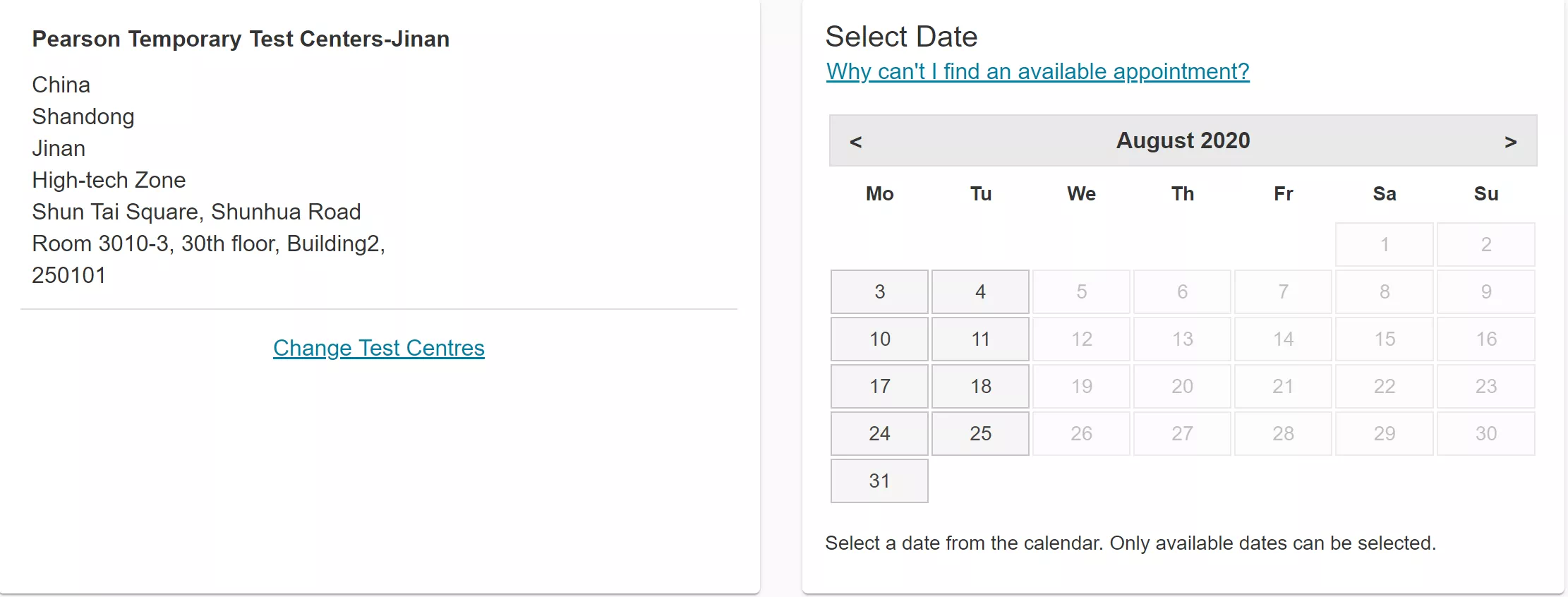This screenshot has height=597, width=1568.
Task: Click the Pearson Temporary Test Centers-Jinan heading
Action: pos(241,39)
